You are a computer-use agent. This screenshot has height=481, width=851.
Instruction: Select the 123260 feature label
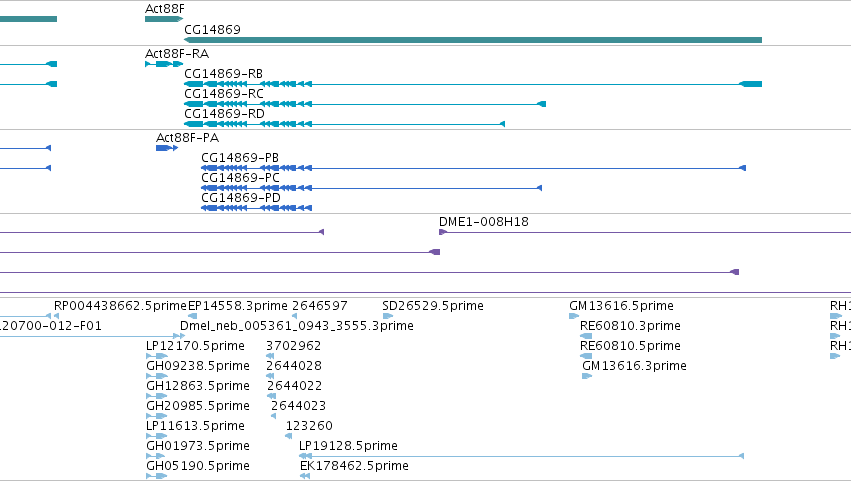(309, 426)
